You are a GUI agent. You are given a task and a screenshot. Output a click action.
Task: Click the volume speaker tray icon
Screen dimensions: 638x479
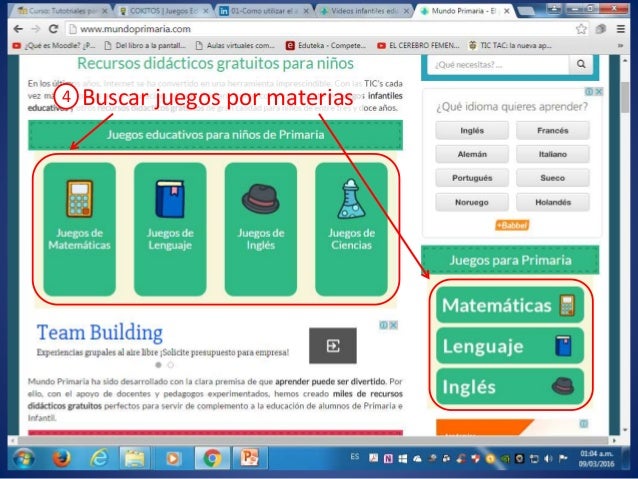pyautogui.click(x=548, y=459)
